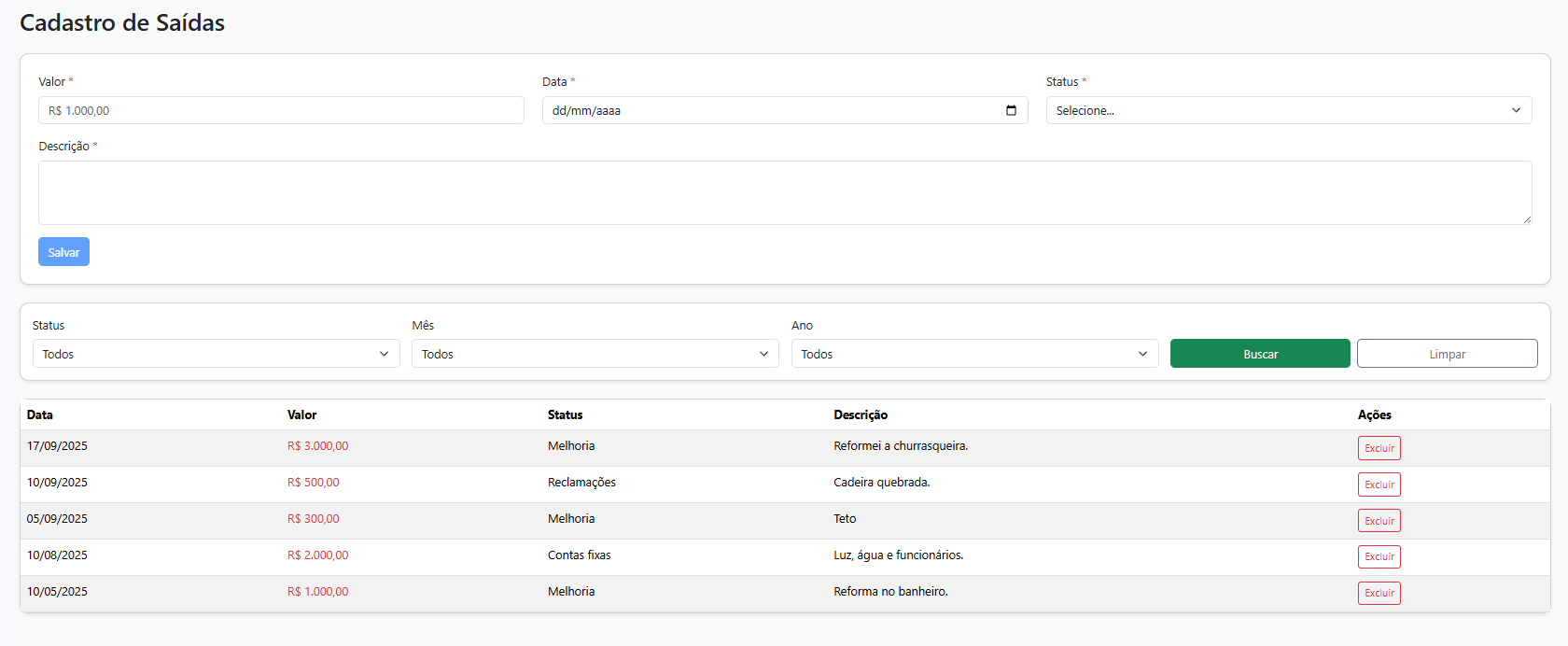Click Excluir for the Teto row

pyautogui.click(x=1379, y=521)
